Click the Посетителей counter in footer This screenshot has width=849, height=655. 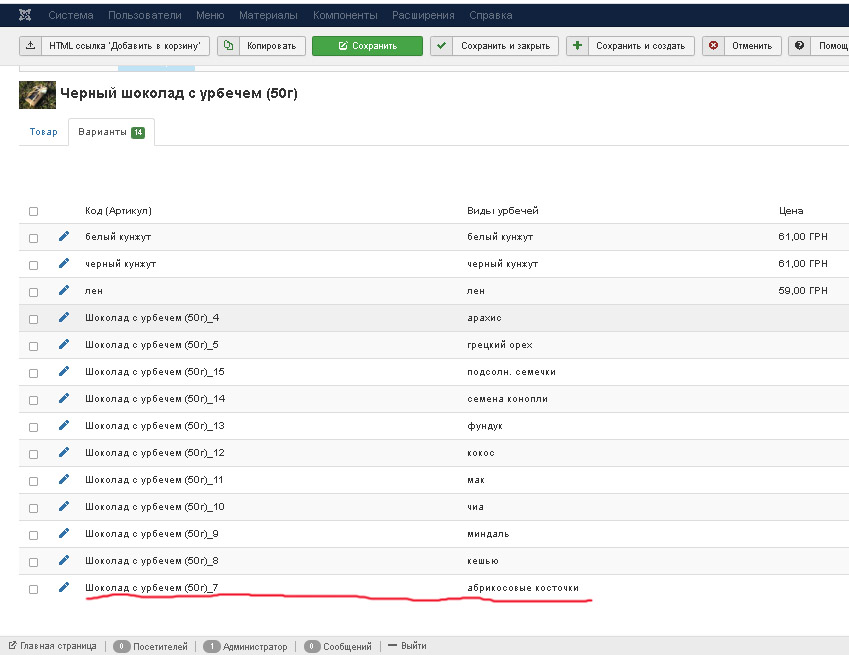(150, 646)
